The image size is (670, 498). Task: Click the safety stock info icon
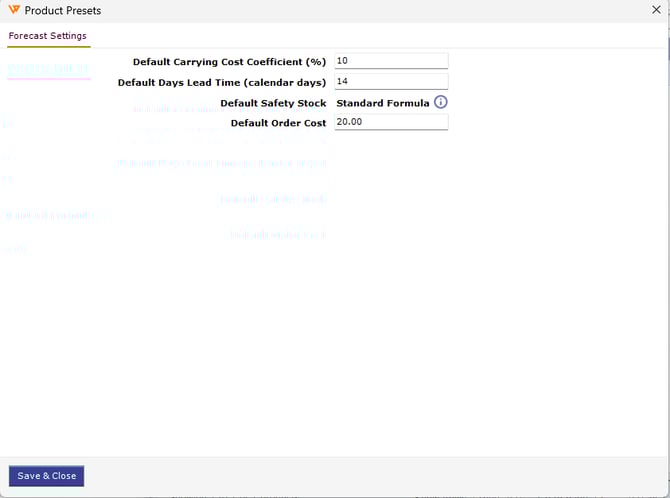click(x=440, y=103)
